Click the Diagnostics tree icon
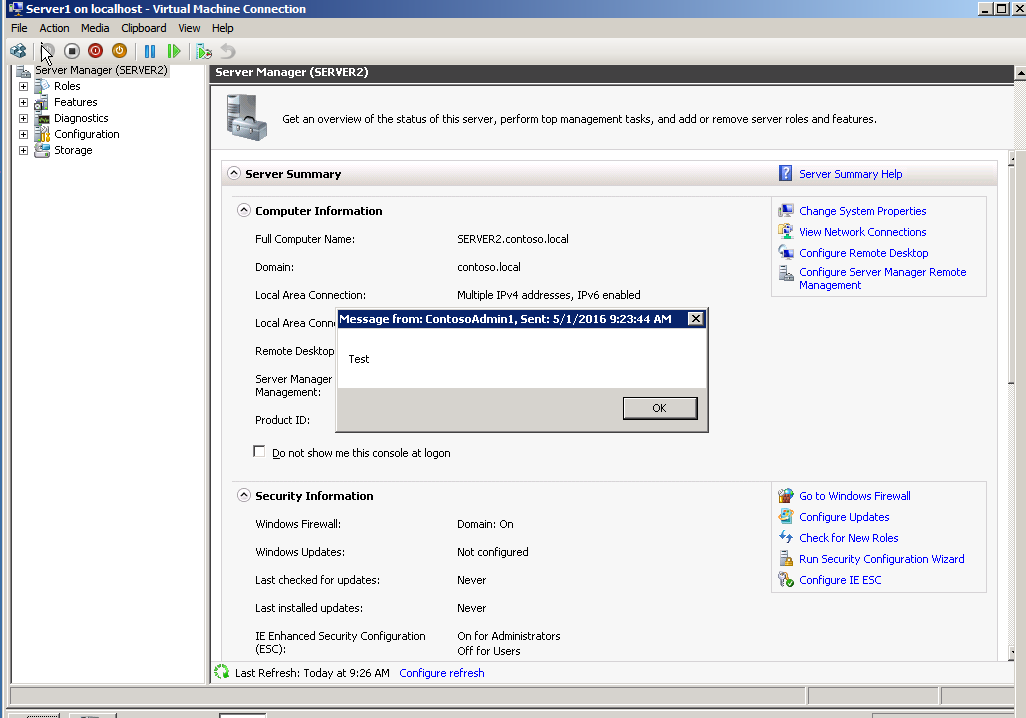Screen dimensions: 1026x718 tap(42, 118)
